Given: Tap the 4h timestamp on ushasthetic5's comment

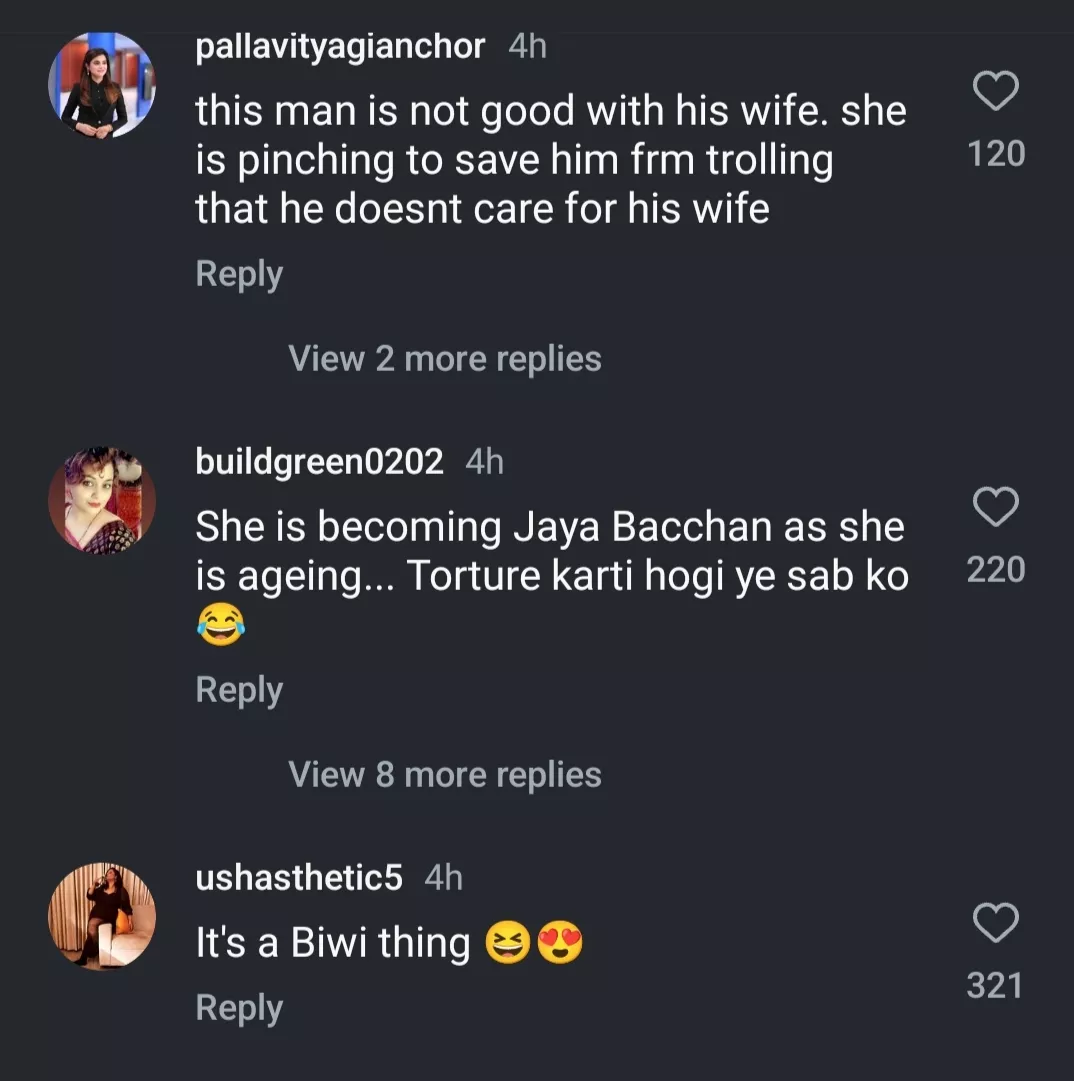Looking at the screenshot, I should click(444, 879).
